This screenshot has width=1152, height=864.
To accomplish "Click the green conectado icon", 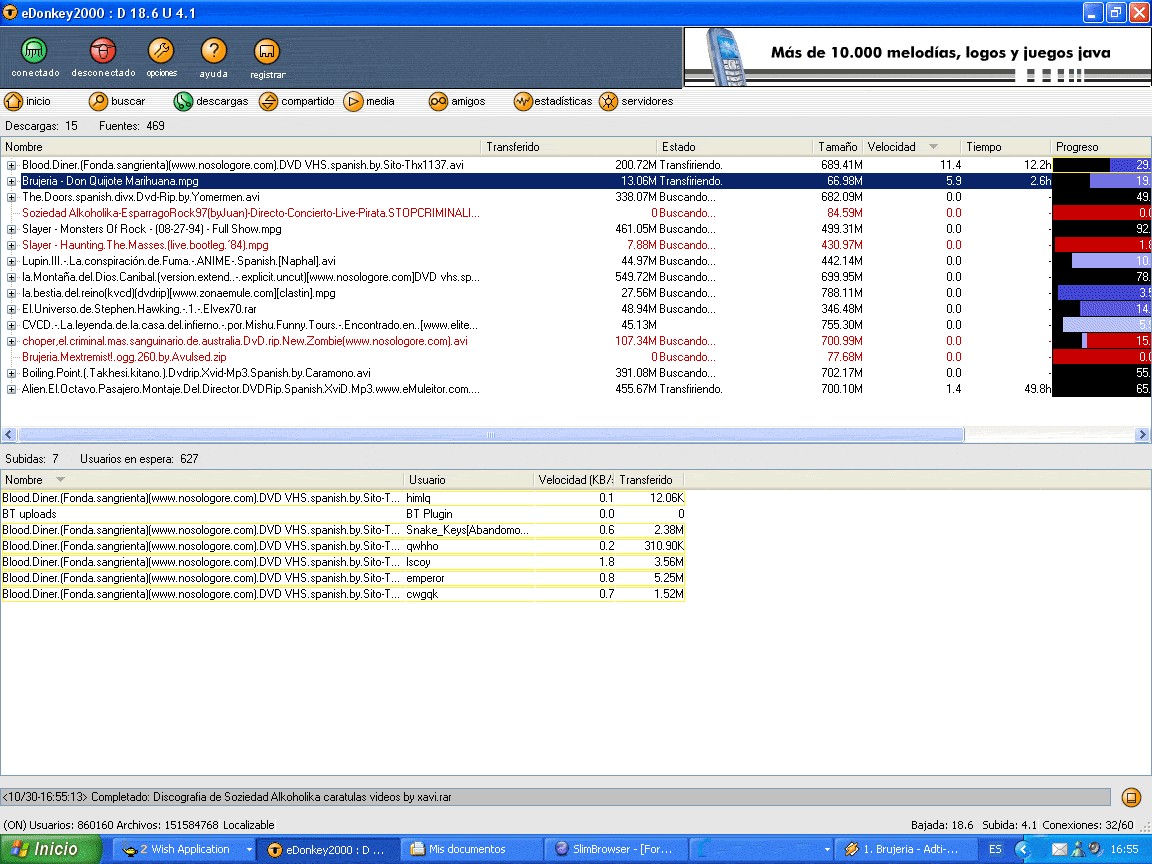I will (35, 52).
